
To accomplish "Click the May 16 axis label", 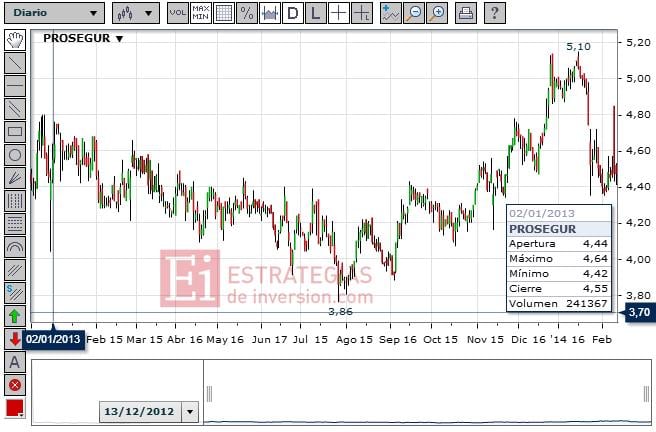I will click(225, 340).
